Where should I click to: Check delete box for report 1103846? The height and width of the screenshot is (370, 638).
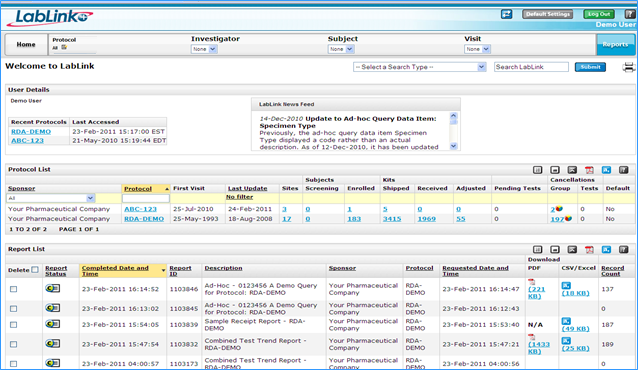(x=13, y=289)
